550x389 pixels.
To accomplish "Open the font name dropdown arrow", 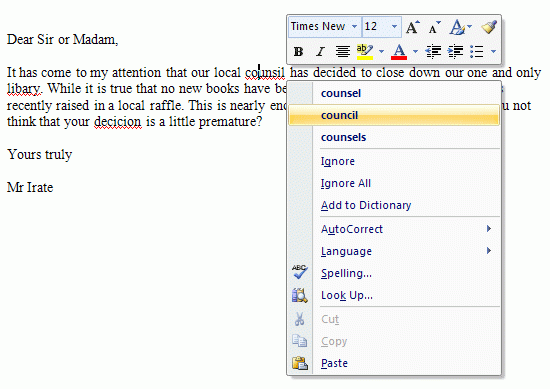I will click(355, 26).
